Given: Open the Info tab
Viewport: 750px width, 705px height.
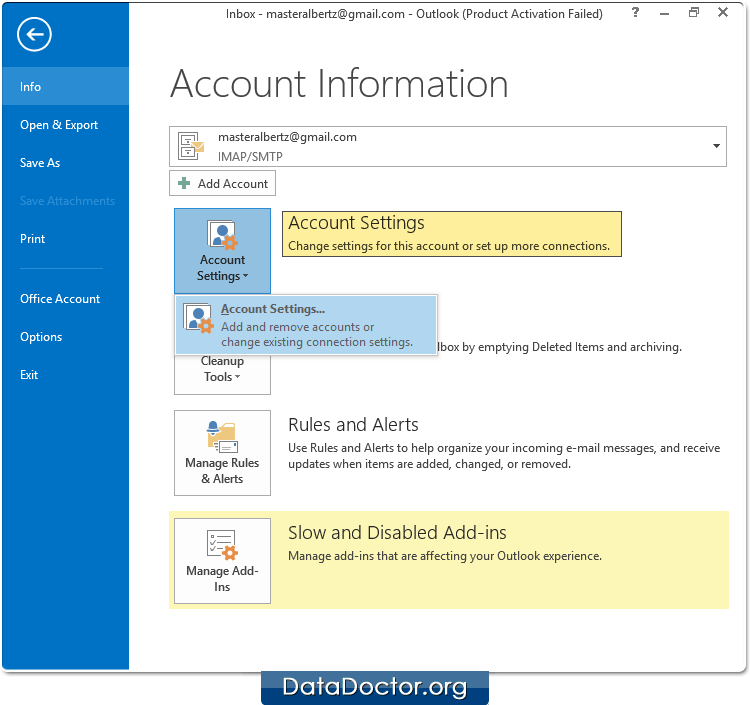Looking at the screenshot, I should coord(66,87).
